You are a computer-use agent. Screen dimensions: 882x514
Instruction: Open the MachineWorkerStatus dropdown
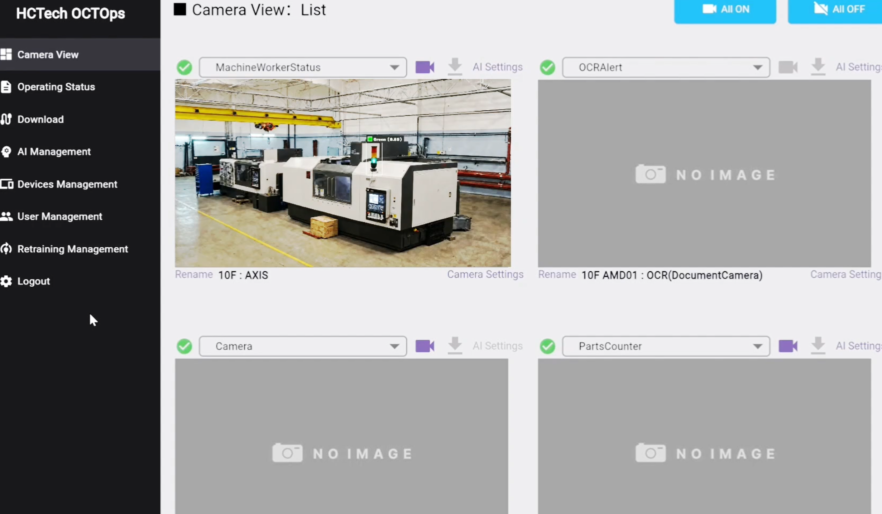tap(303, 67)
